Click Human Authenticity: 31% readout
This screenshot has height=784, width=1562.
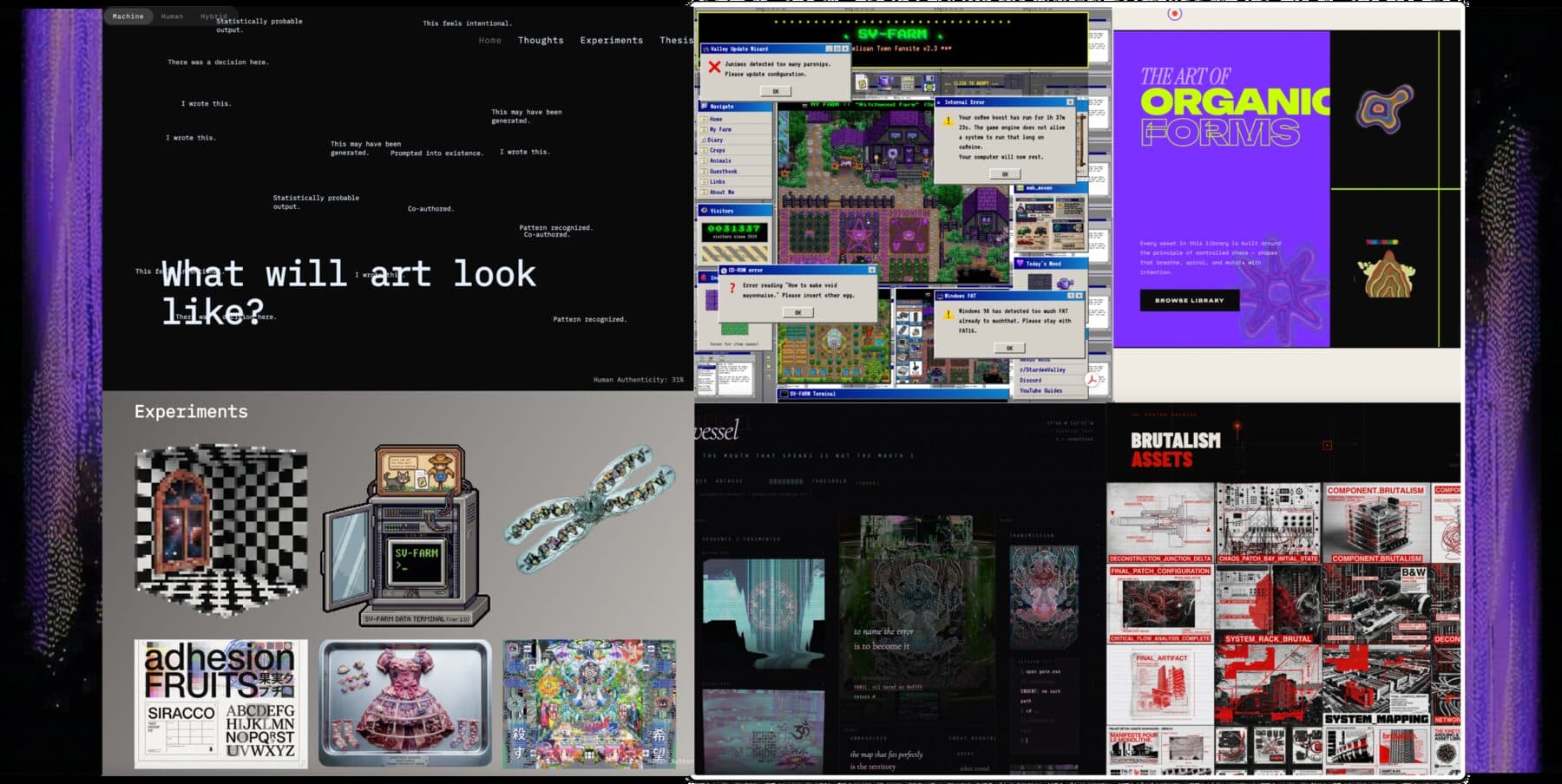click(x=639, y=380)
